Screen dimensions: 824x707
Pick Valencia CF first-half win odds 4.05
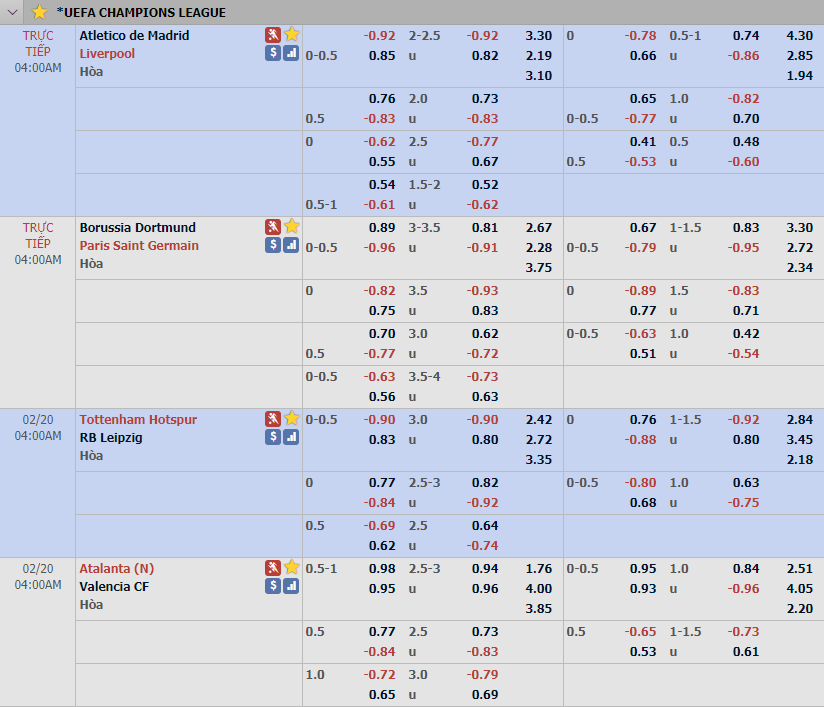(799, 589)
